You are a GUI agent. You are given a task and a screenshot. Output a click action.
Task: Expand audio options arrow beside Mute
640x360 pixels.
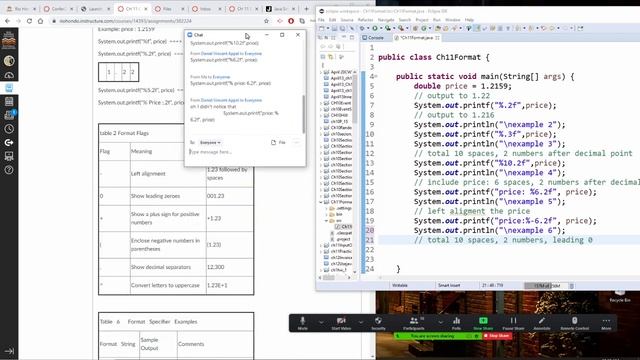321,322
